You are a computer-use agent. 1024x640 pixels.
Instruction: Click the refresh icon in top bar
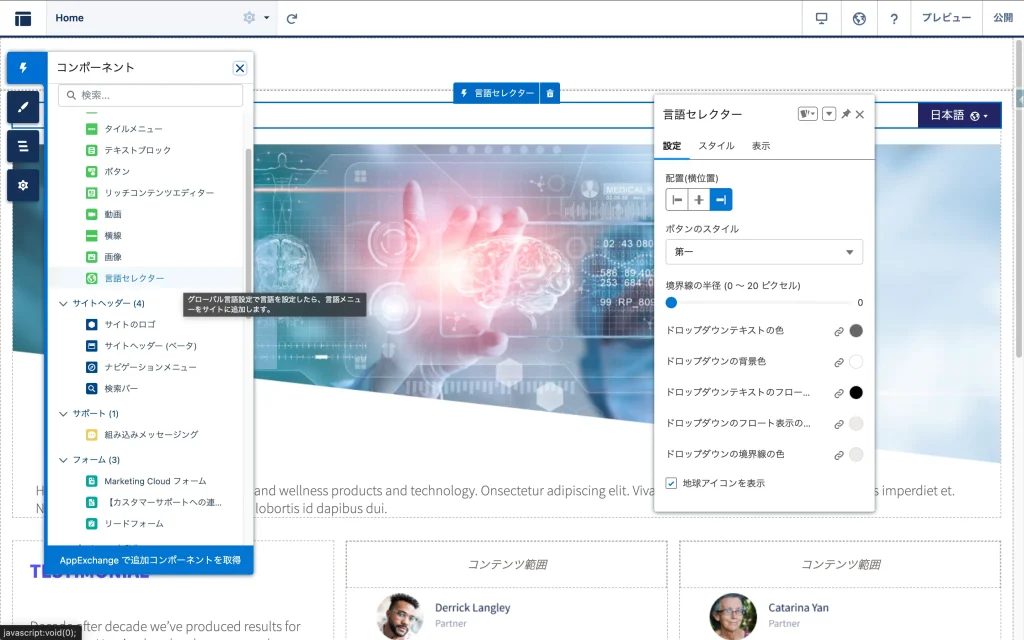coord(292,18)
